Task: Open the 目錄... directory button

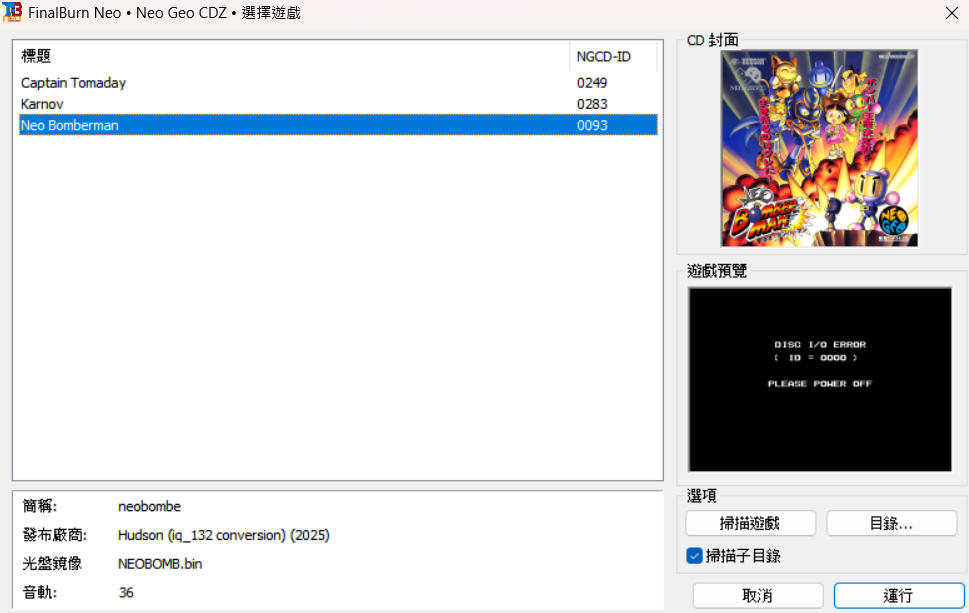Action: 891,523
